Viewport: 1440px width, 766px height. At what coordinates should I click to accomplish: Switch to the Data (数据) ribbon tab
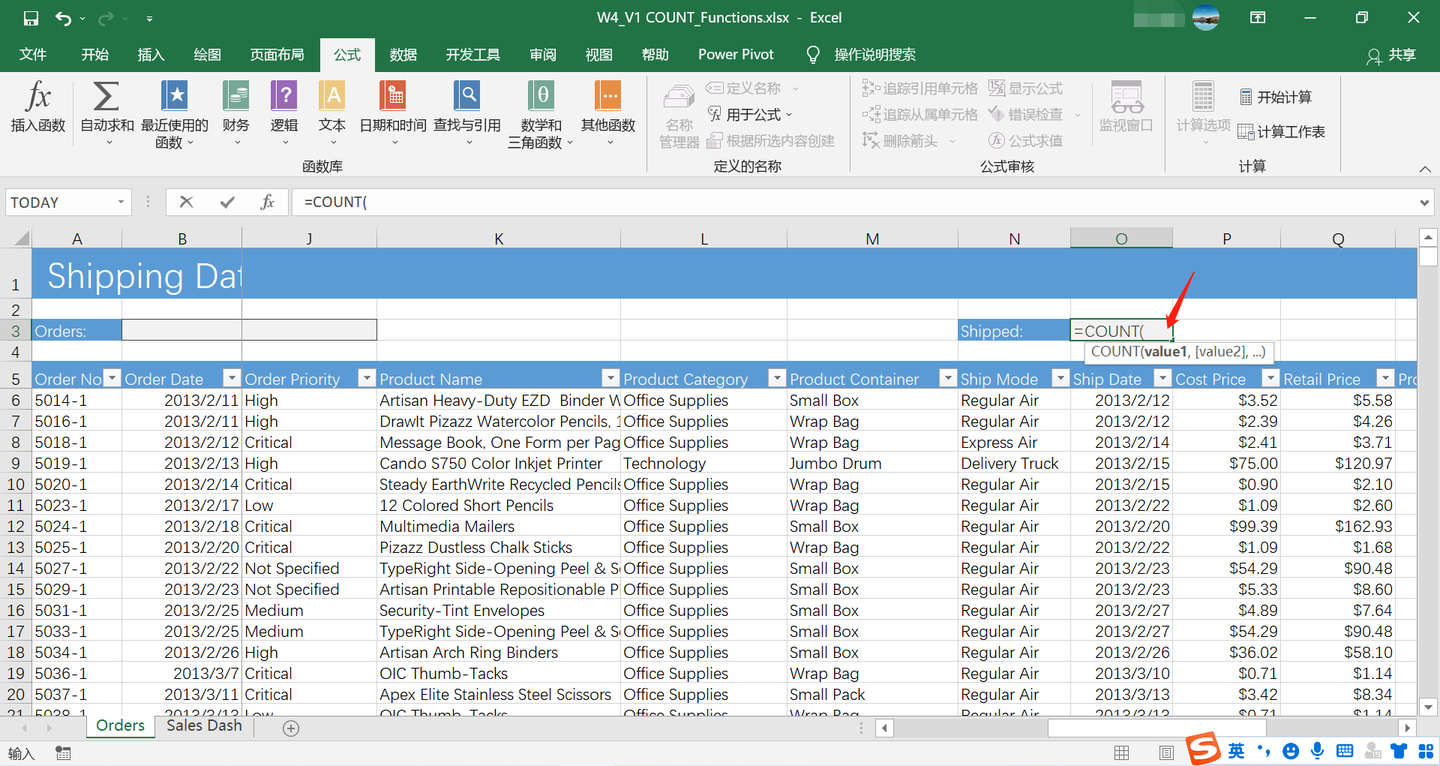(x=403, y=55)
